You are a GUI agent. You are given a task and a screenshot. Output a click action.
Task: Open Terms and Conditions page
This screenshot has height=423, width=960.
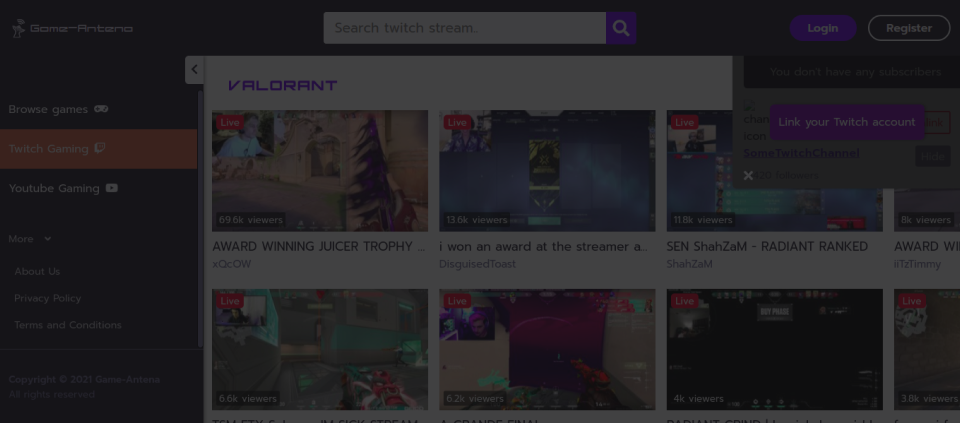click(x=68, y=325)
